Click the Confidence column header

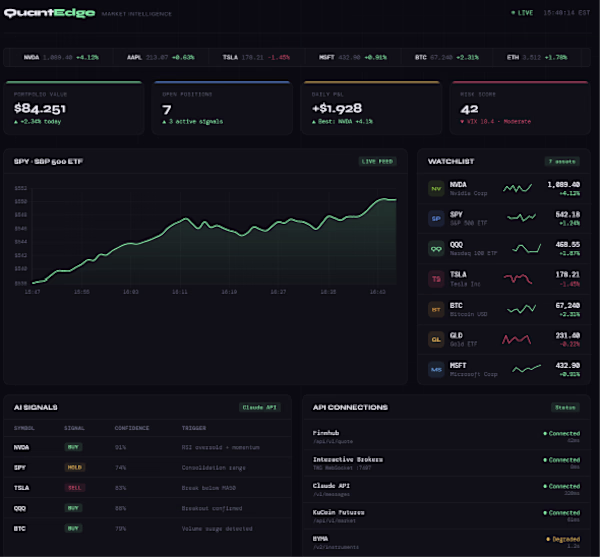tap(132, 428)
